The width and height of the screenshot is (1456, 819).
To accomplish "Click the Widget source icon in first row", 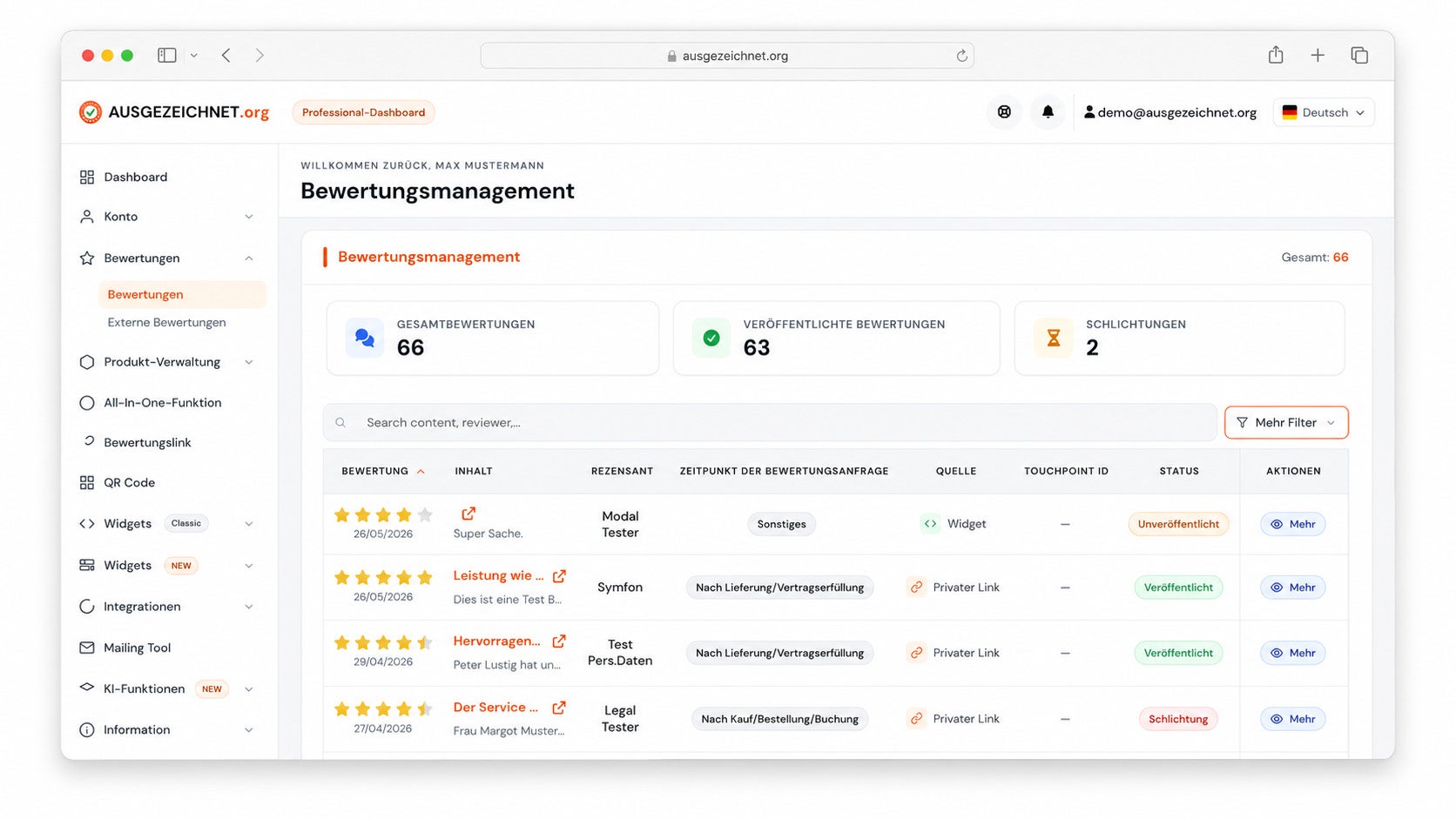I will (x=930, y=524).
